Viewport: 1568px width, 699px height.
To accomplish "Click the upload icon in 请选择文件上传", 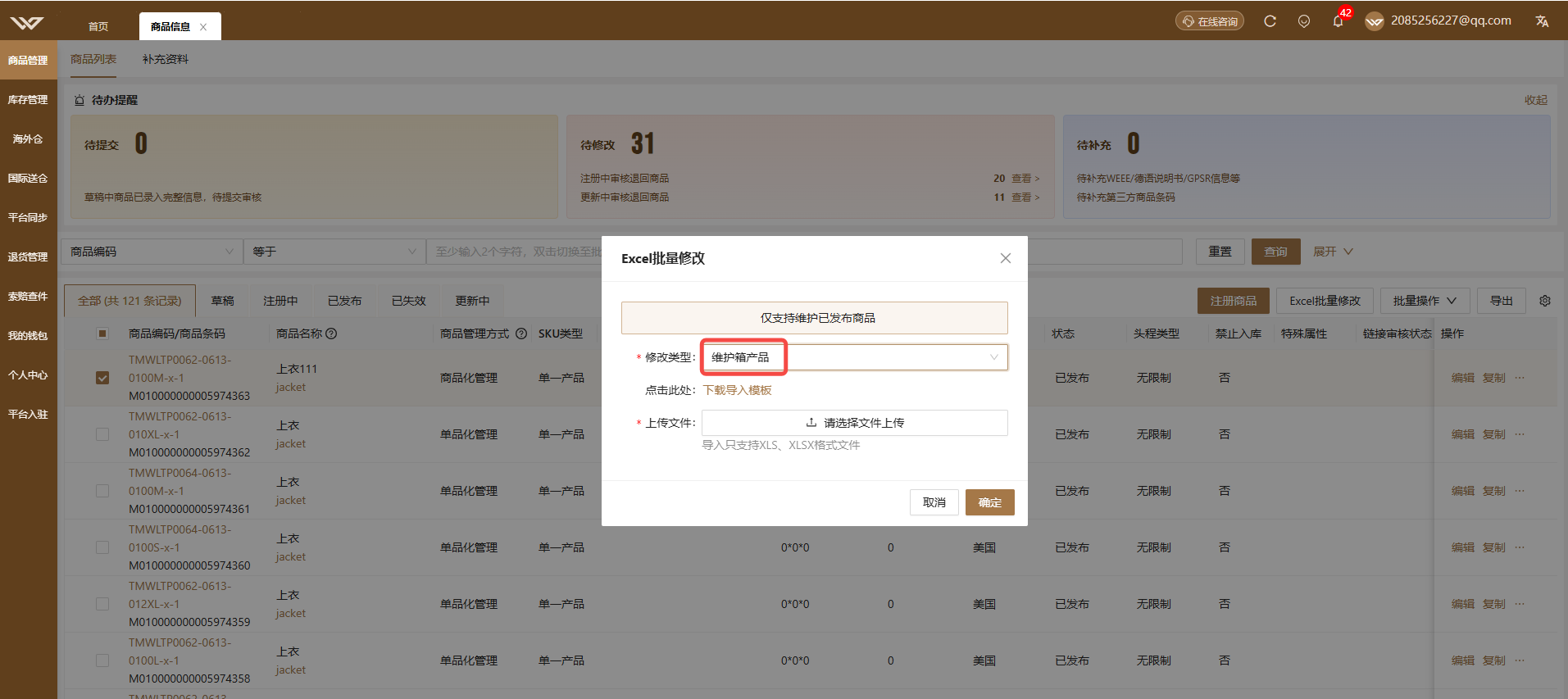I will (x=811, y=423).
